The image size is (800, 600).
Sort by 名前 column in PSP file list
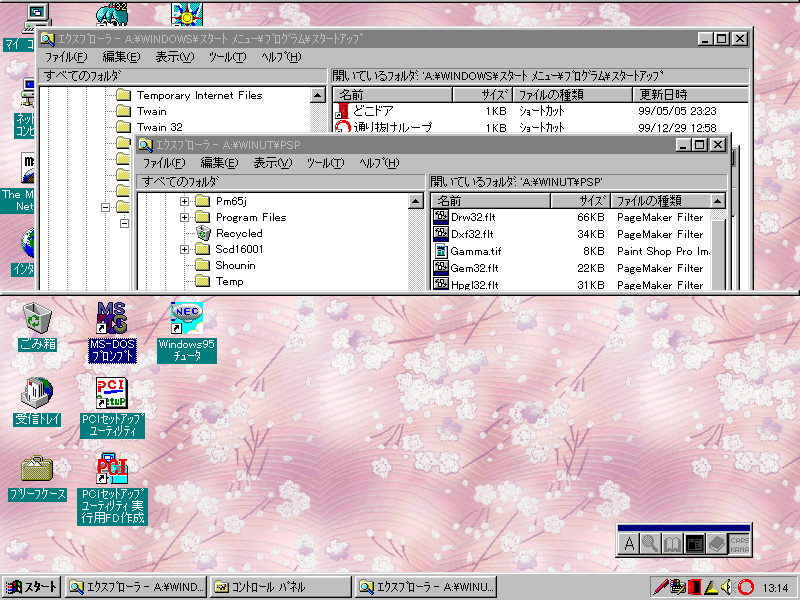[x=491, y=201]
